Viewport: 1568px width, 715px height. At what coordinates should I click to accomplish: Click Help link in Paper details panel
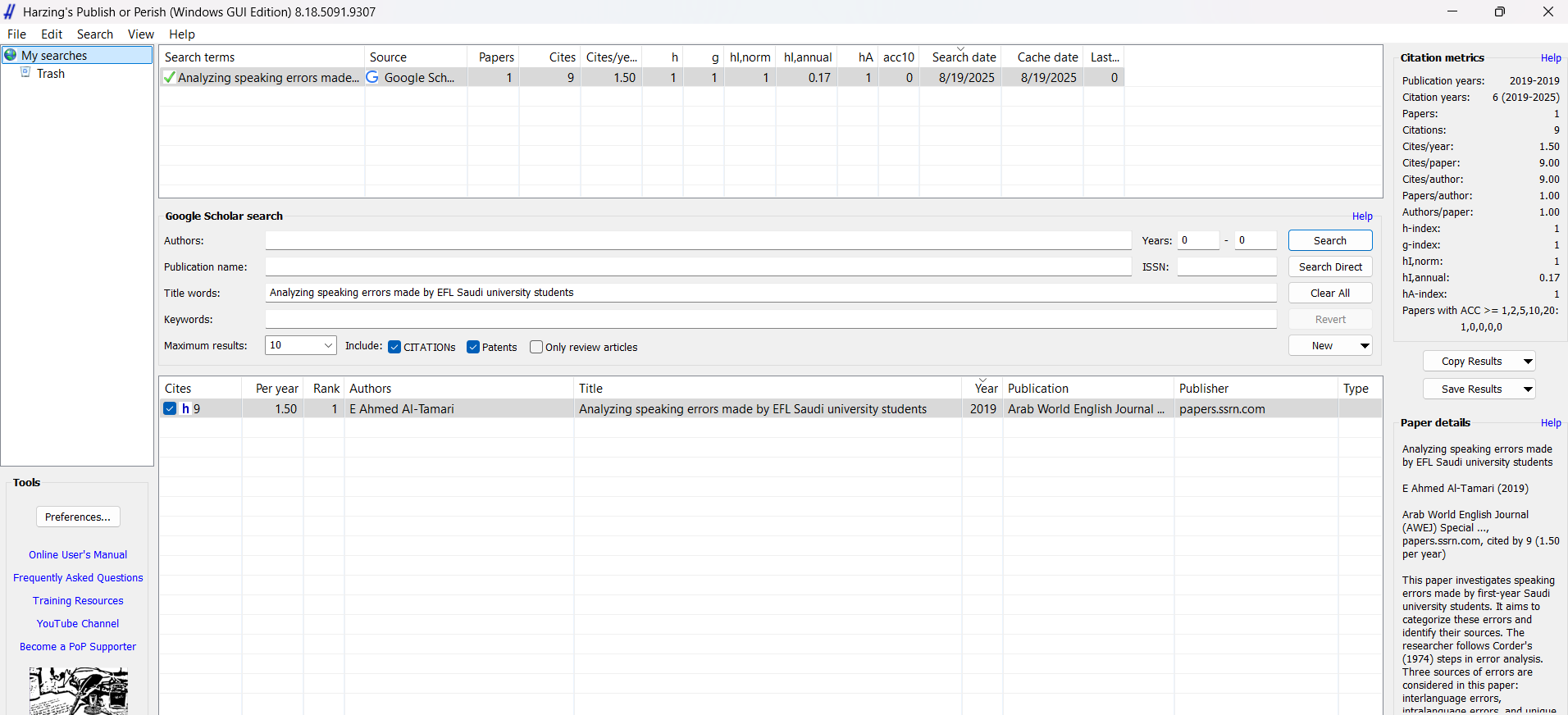pos(1551,423)
